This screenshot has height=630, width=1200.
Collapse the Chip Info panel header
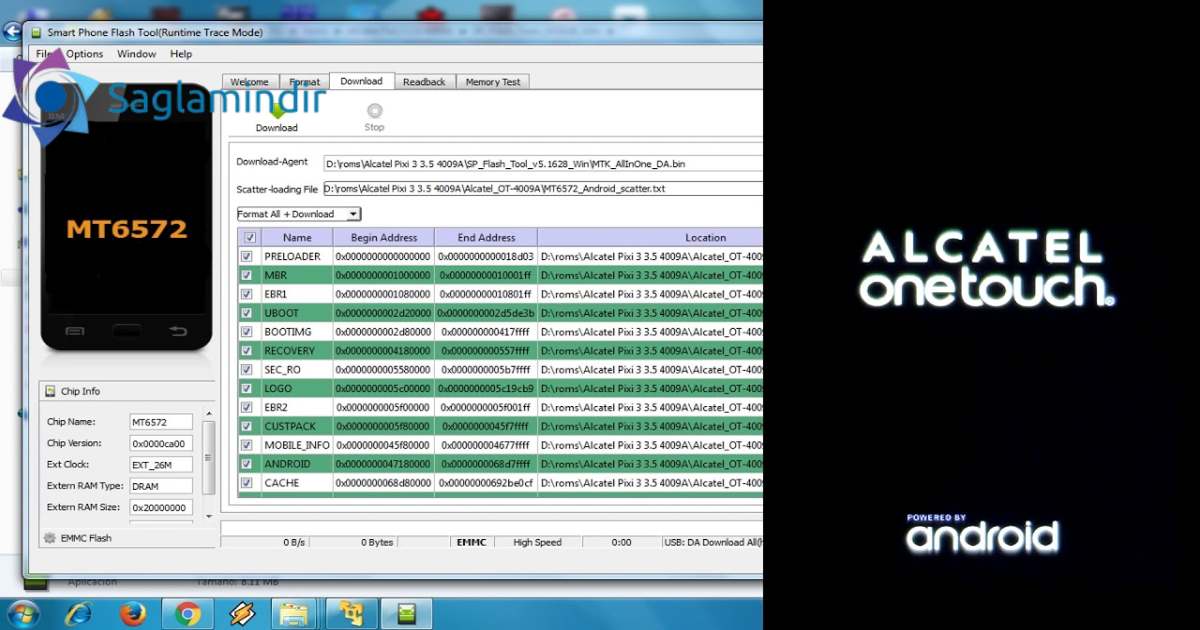[127, 391]
